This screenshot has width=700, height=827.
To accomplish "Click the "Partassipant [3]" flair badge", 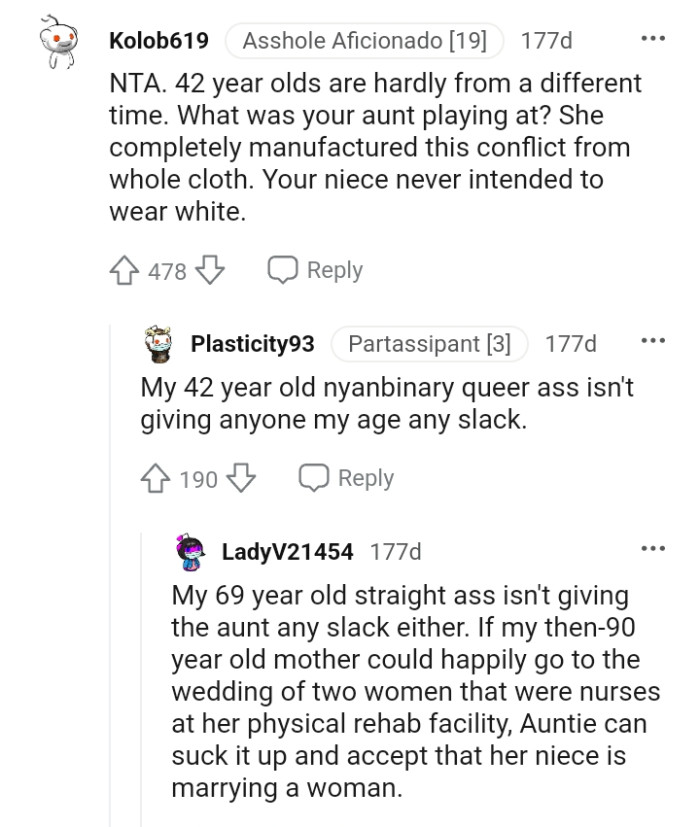I will click(429, 343).
